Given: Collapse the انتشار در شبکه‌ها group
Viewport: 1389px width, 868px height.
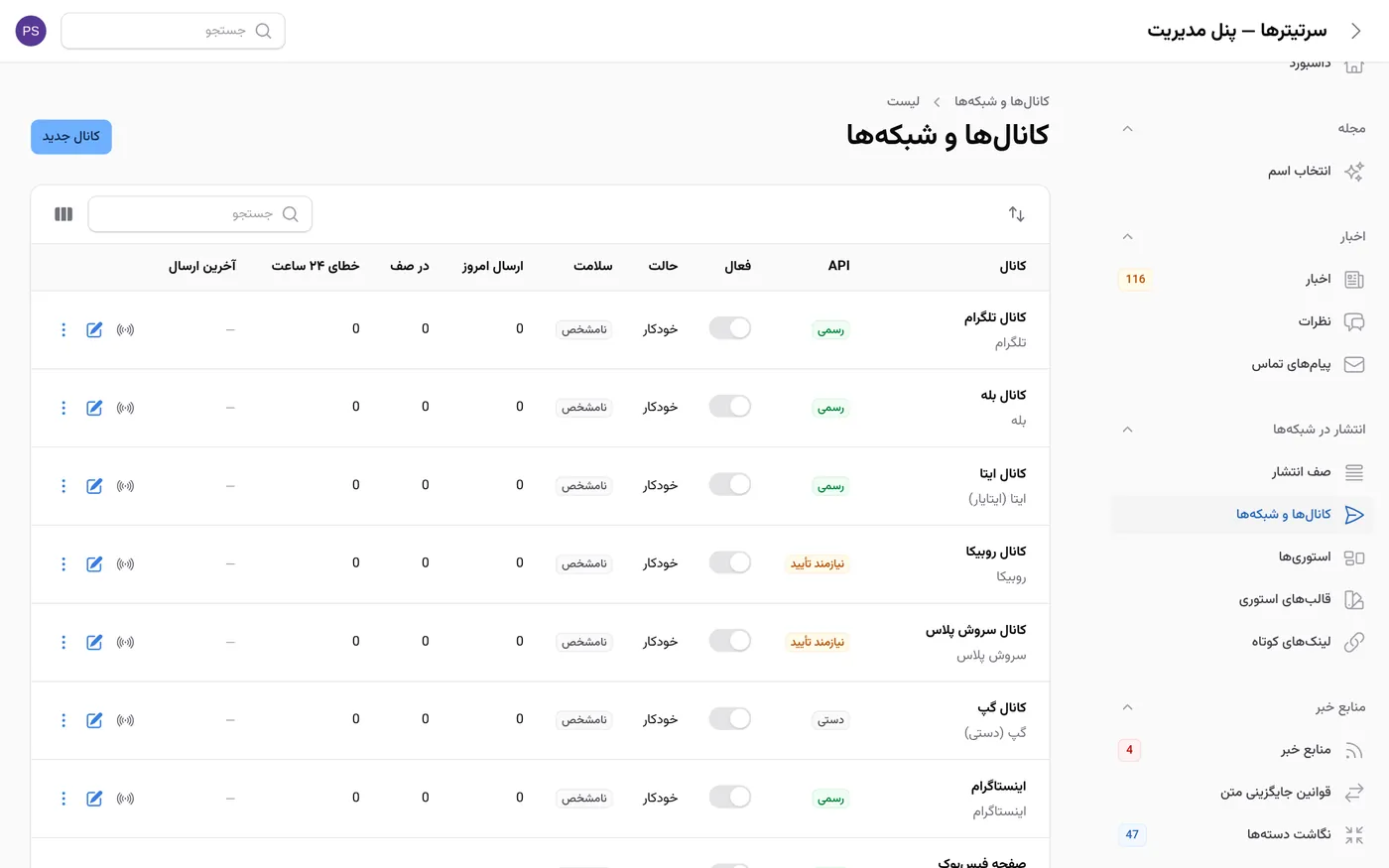Looking at the screenshot, I should click(1127, 430).
